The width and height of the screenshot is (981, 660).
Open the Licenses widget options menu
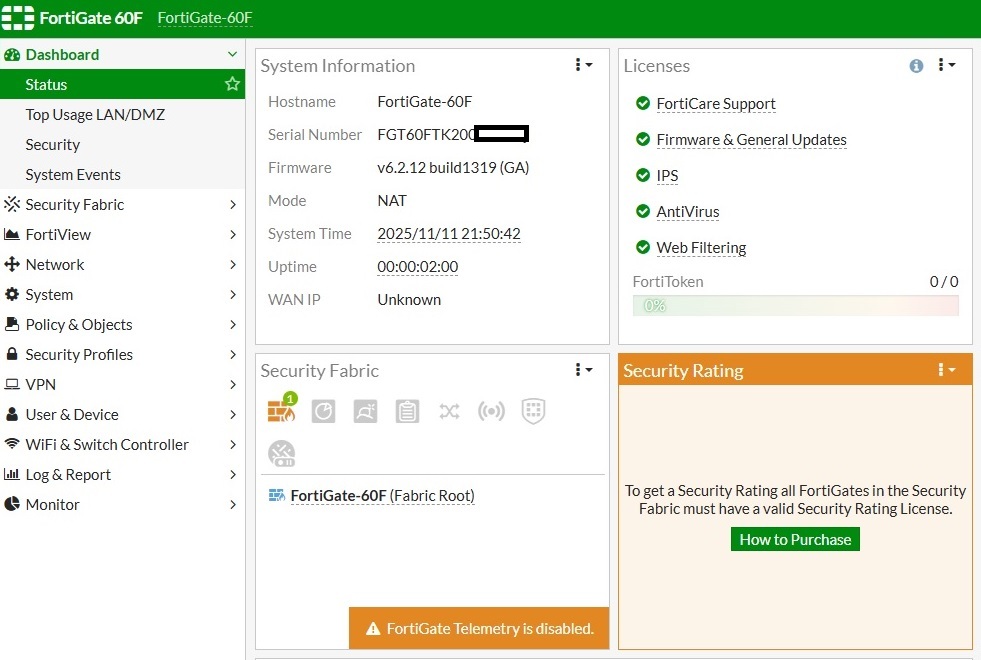946,65
